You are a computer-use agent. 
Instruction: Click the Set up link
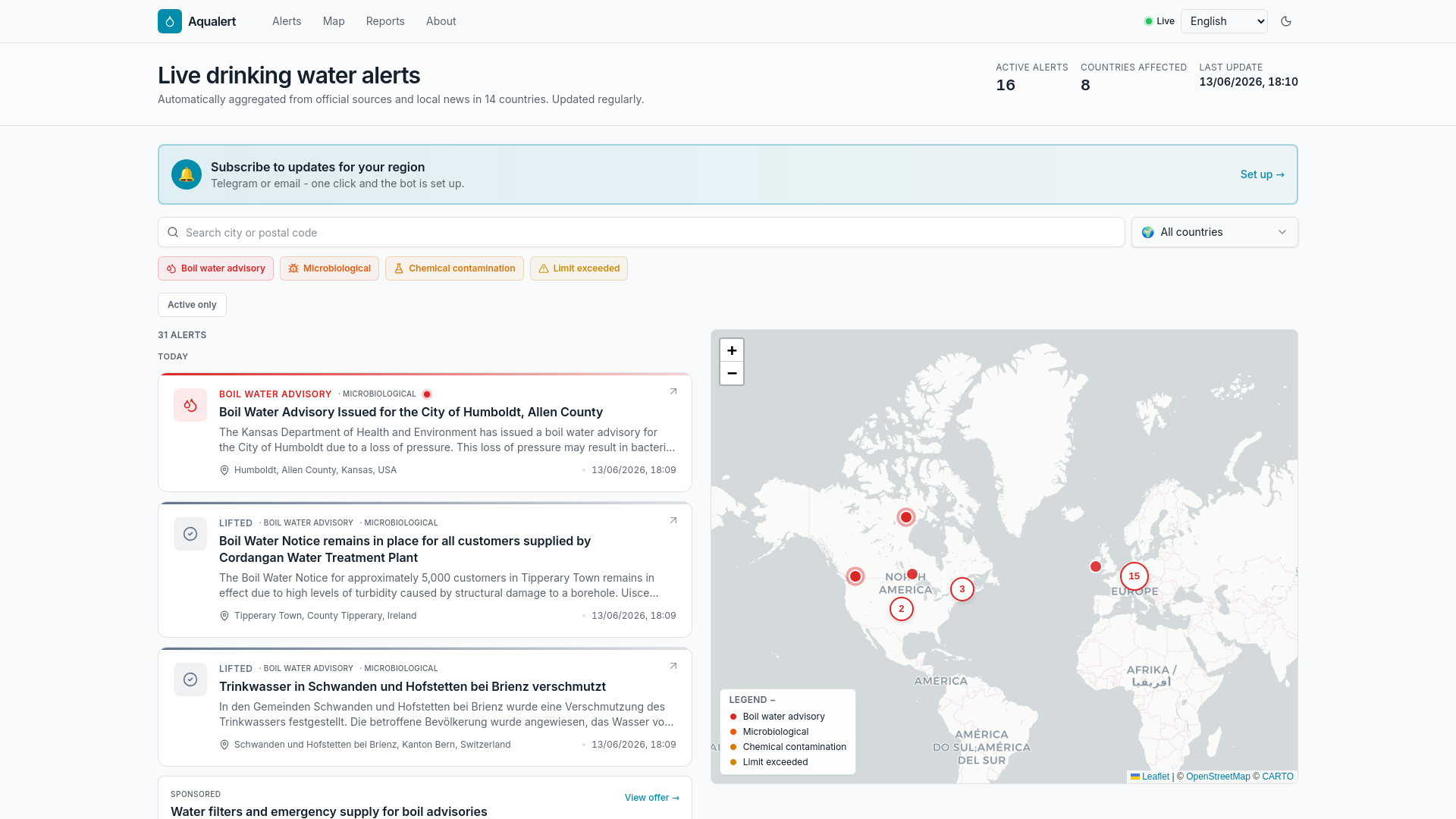click(x=1263, y=174)
